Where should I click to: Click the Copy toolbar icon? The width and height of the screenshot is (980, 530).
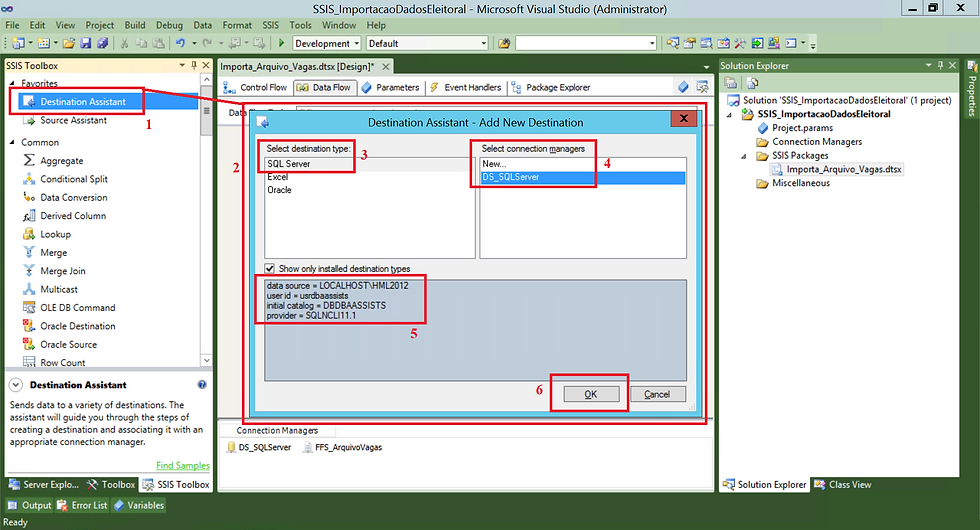coord(141,43)
